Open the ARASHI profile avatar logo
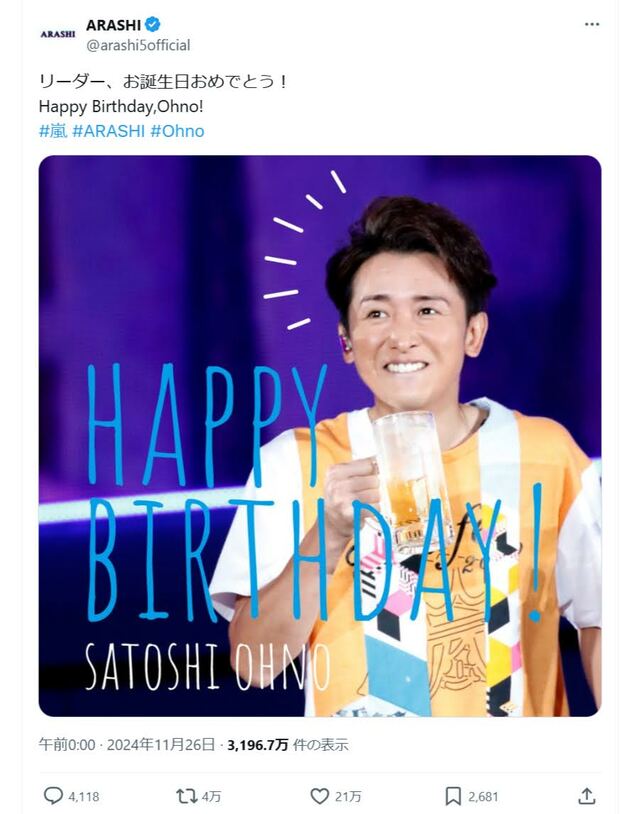Image resolution: width=640 pixels, height=814 pixels. click(x=58, y=34)
